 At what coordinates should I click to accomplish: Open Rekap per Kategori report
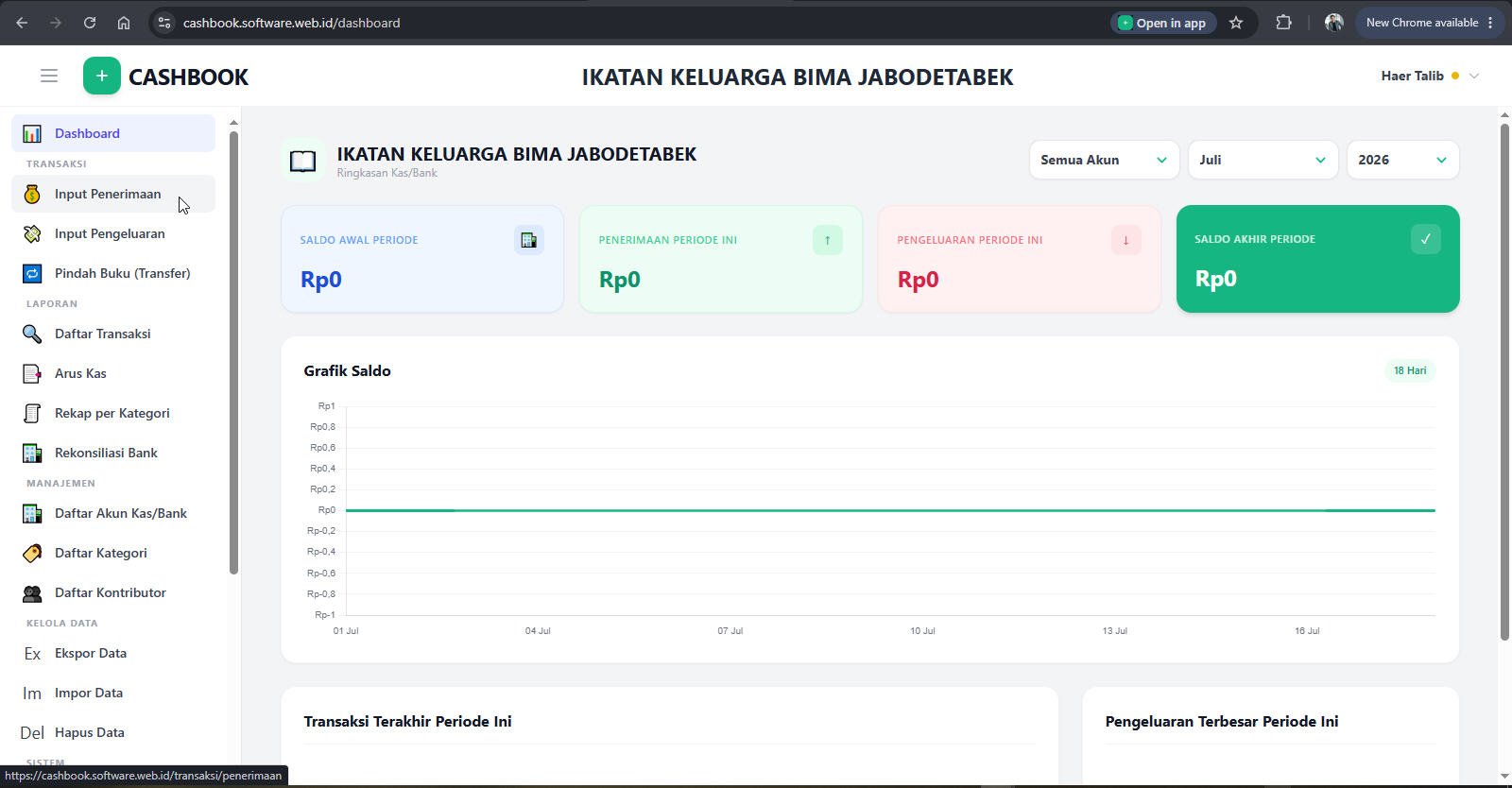click(113, 413)
